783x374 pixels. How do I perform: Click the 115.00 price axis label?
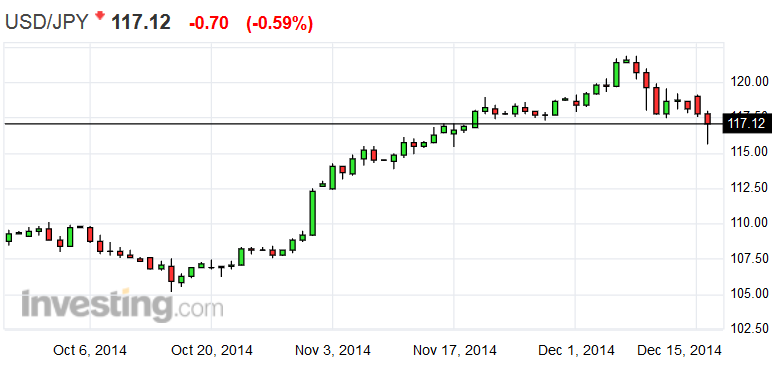coord(749,151)
